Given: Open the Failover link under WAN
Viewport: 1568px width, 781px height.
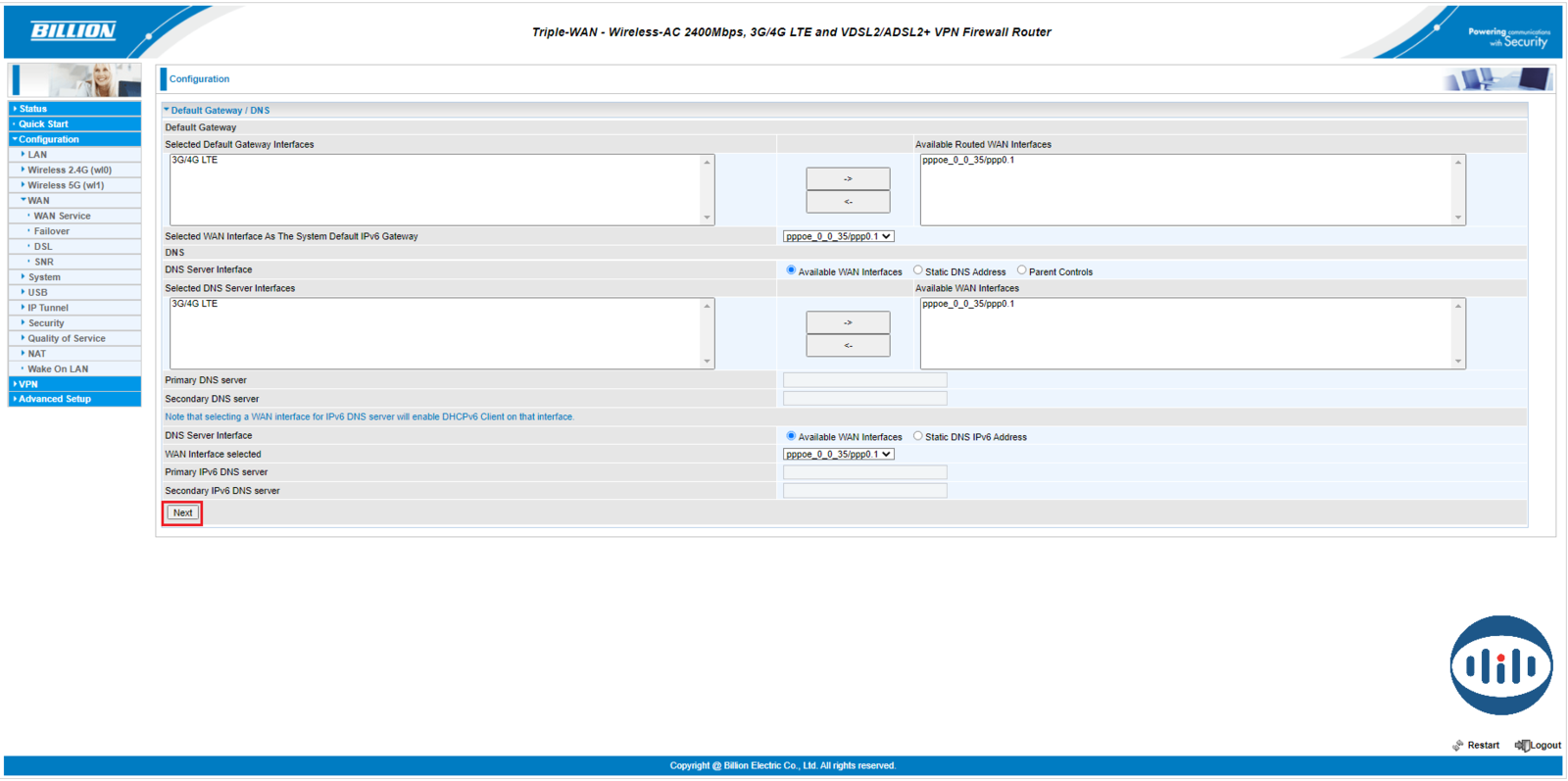Looking at the screenshot, I should [x=52, y=231].
